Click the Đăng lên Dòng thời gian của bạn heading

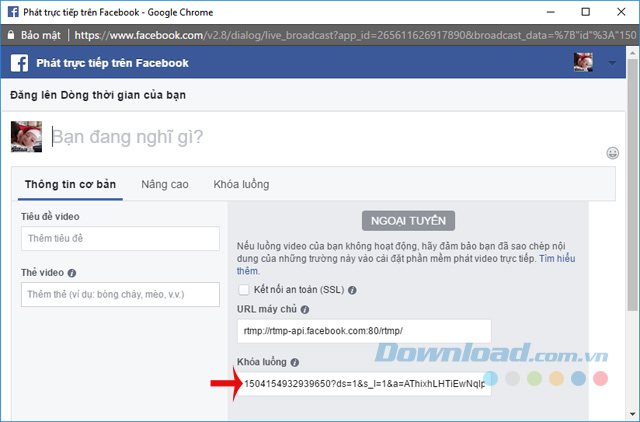(98, 95)
